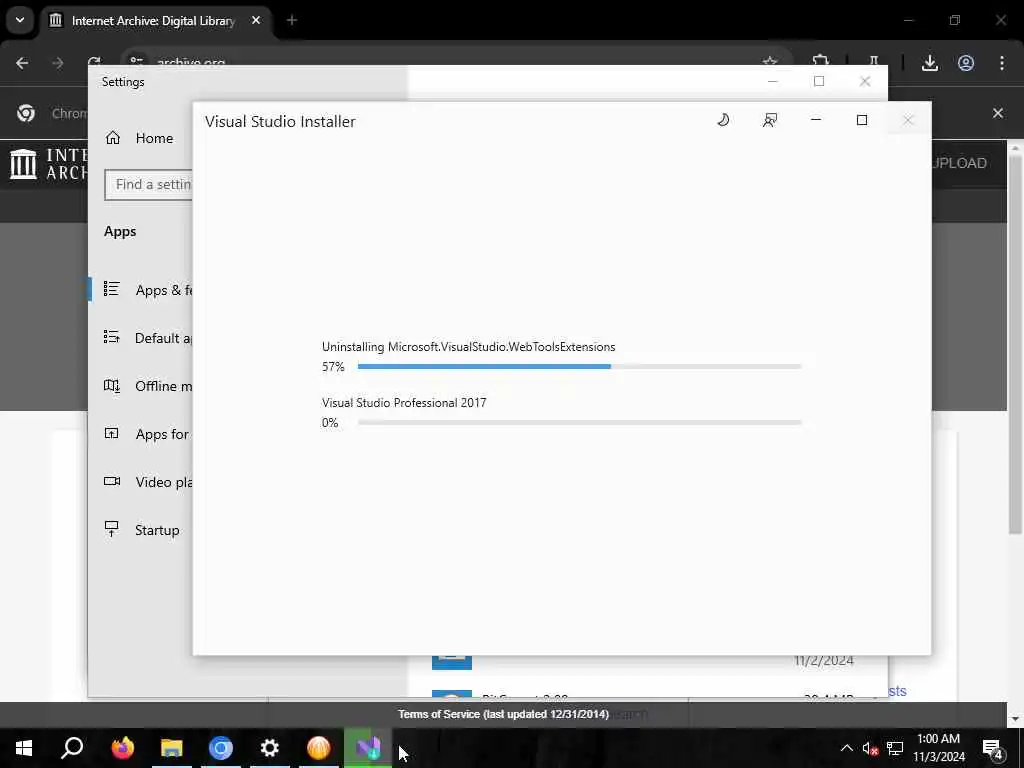Viewport: 1024px width, 768px height.
Task: Open the network tray icon
Action: 895,748
